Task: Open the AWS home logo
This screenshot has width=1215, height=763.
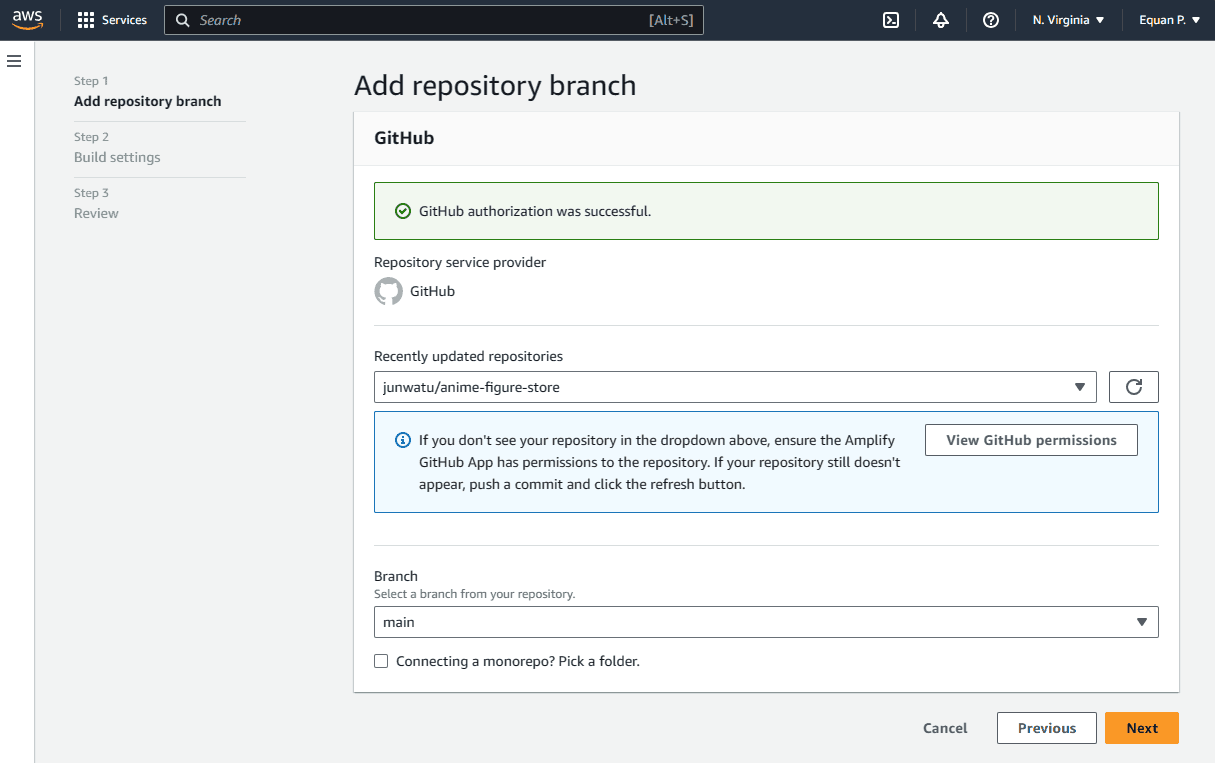Action: (28, 20)
